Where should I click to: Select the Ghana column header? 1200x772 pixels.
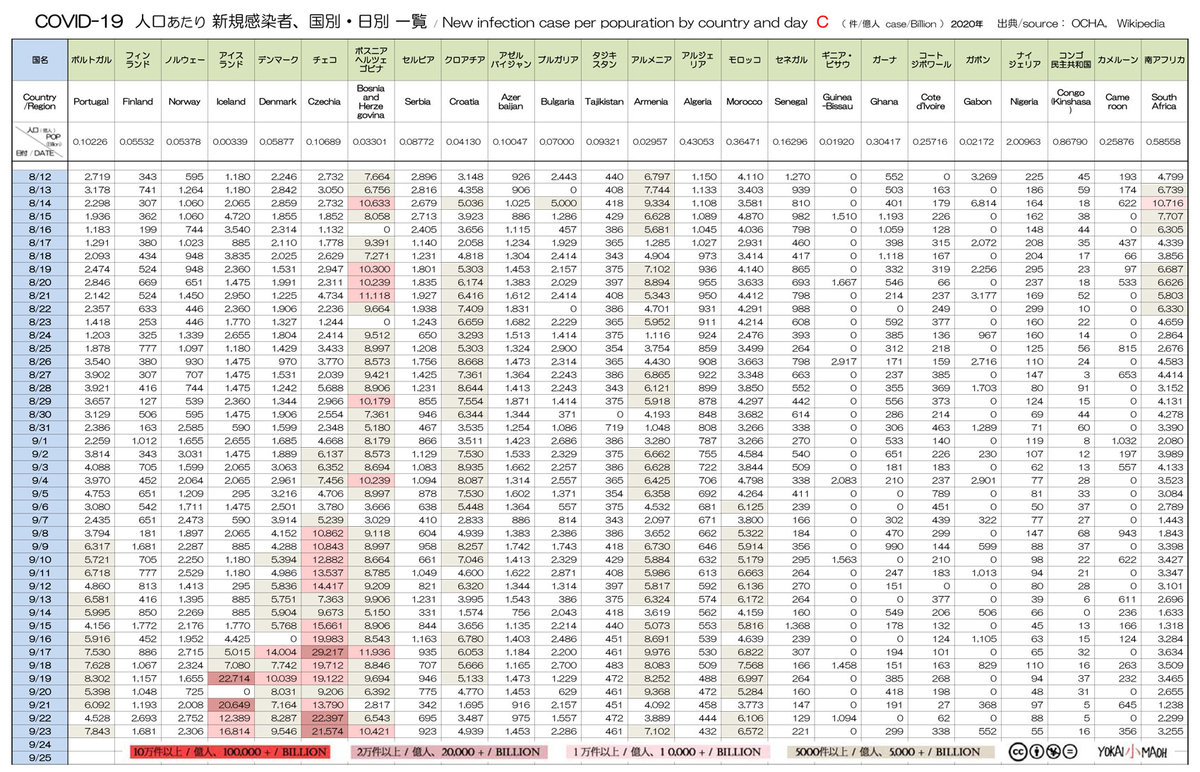(x=884, y=101)
